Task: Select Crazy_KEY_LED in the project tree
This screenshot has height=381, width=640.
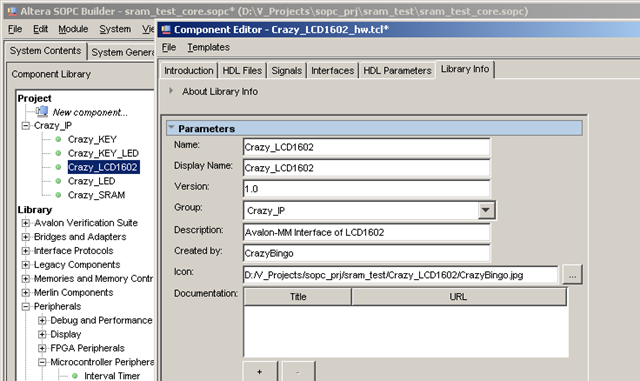Action: coord(103,154)
